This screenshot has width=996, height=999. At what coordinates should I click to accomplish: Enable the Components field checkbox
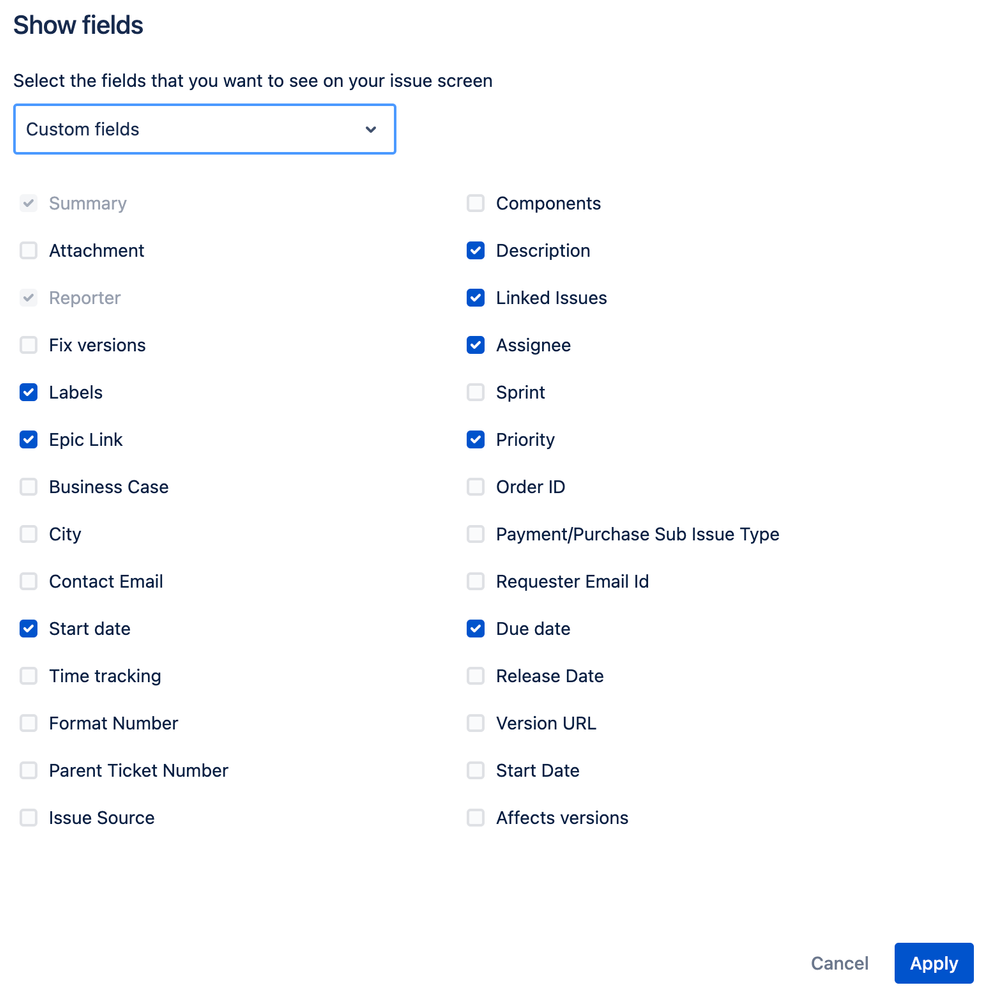476,204
